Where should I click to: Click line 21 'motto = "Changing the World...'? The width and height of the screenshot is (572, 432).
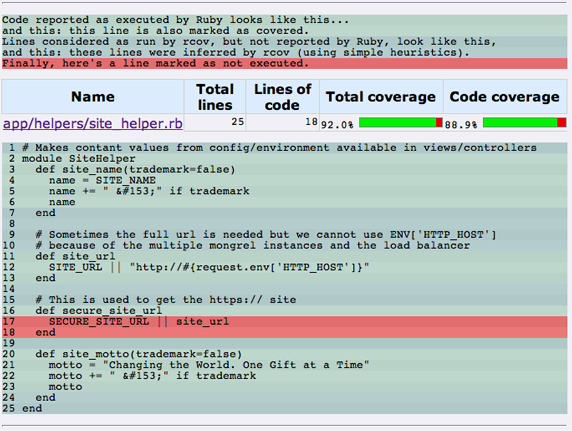click(285, 365)
